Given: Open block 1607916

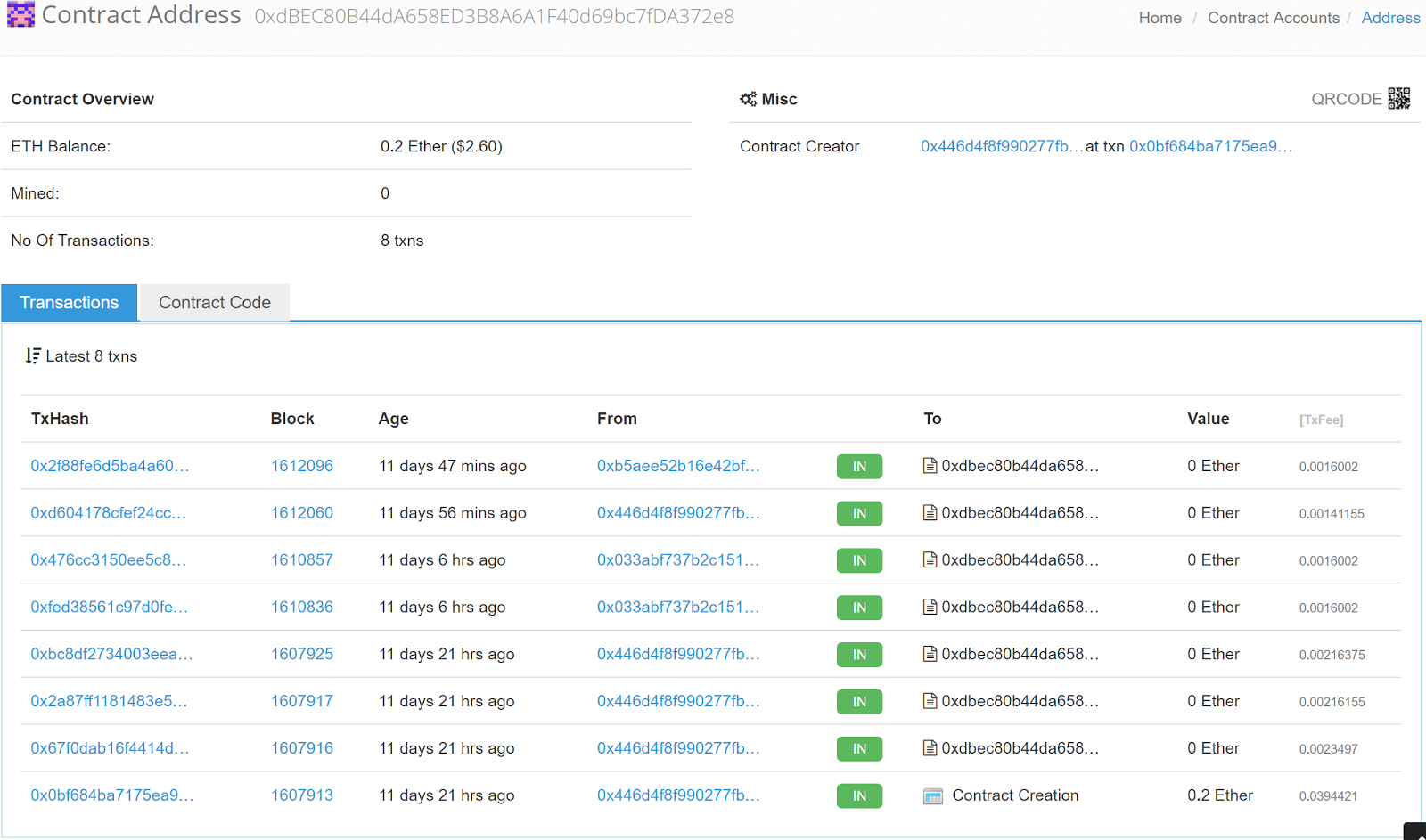Looking at the screenshot, I should pos(302,748).
